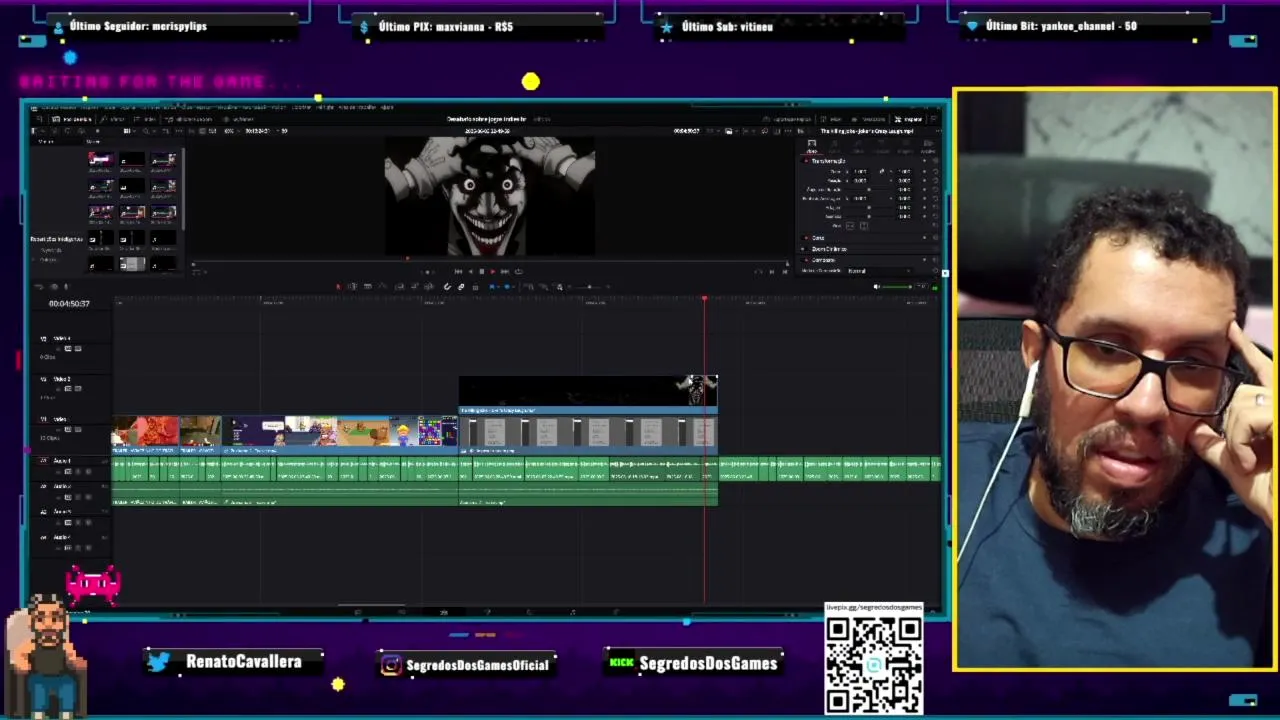Collapse the Transform section in Inspector
The image size is (1280, 720).
click(827, 161)
